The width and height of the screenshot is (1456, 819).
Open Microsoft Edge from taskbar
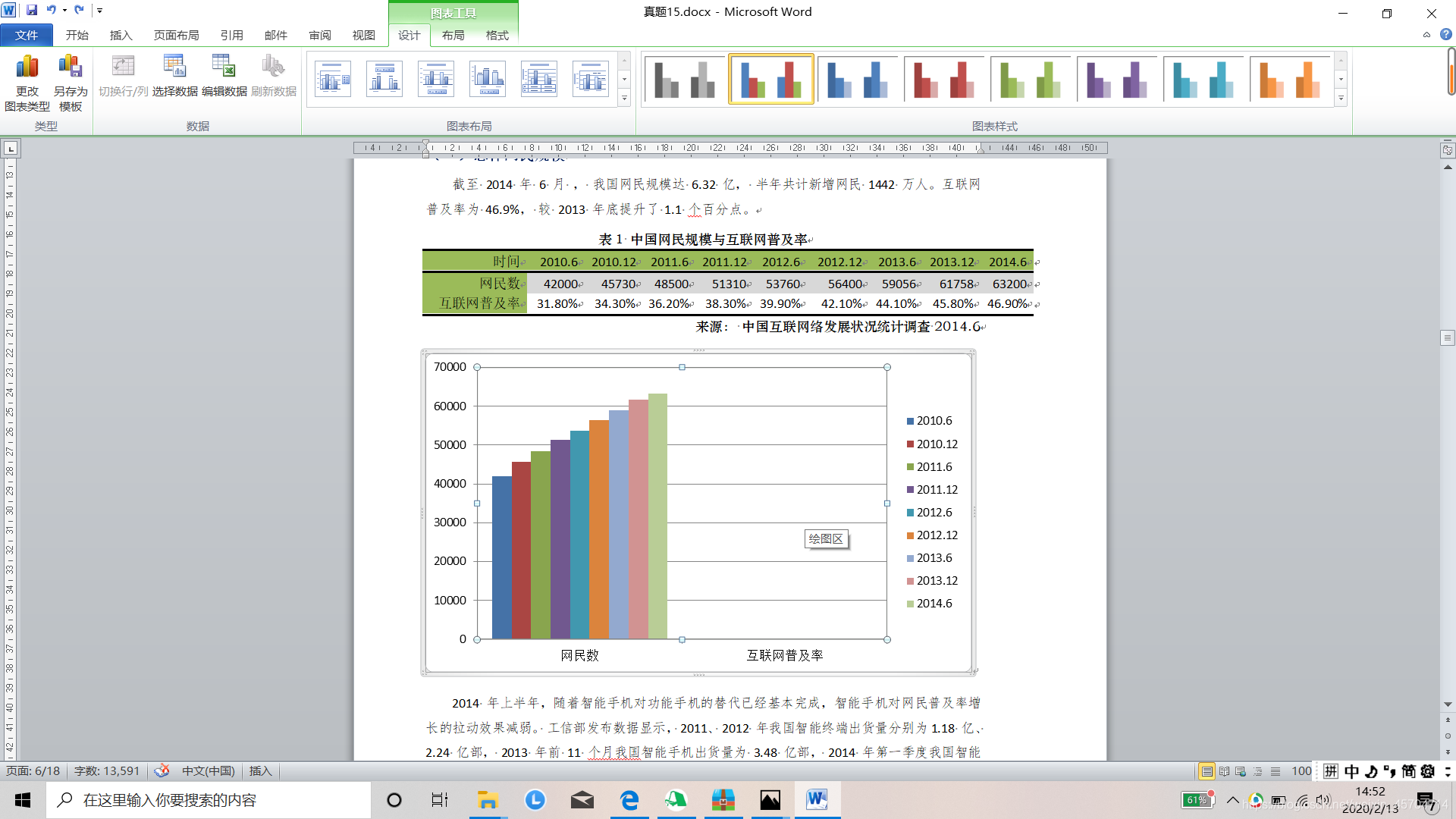[x=629, y=800]
